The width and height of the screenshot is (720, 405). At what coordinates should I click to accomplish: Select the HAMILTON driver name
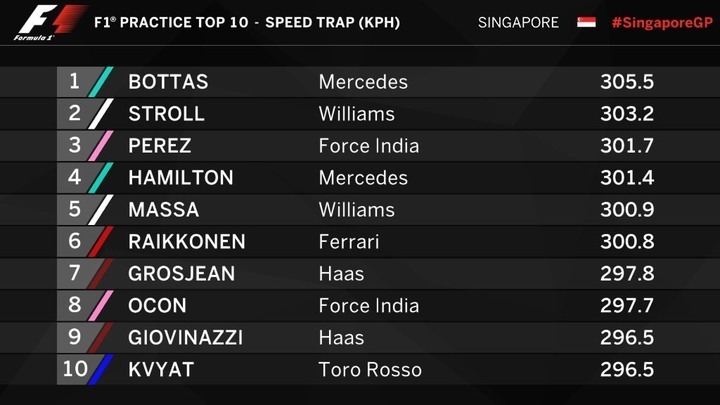[x=181, y=178]
